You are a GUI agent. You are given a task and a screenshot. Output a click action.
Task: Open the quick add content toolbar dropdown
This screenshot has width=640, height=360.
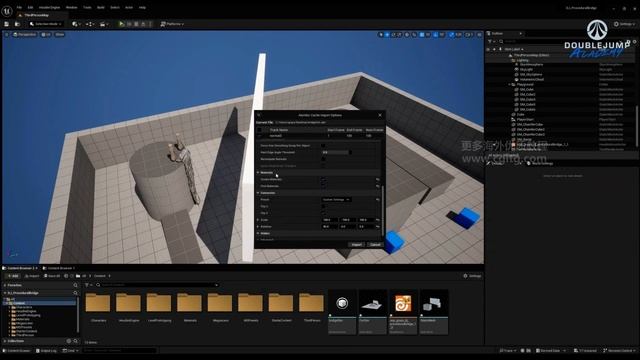point(76,24)
